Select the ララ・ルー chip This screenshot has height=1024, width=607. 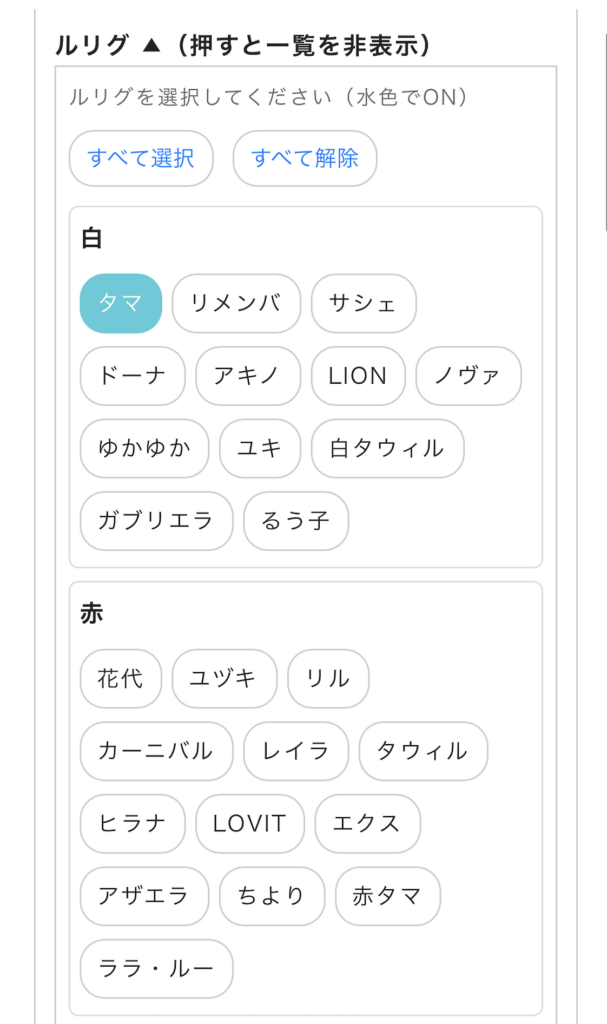[x=156, y=969]
